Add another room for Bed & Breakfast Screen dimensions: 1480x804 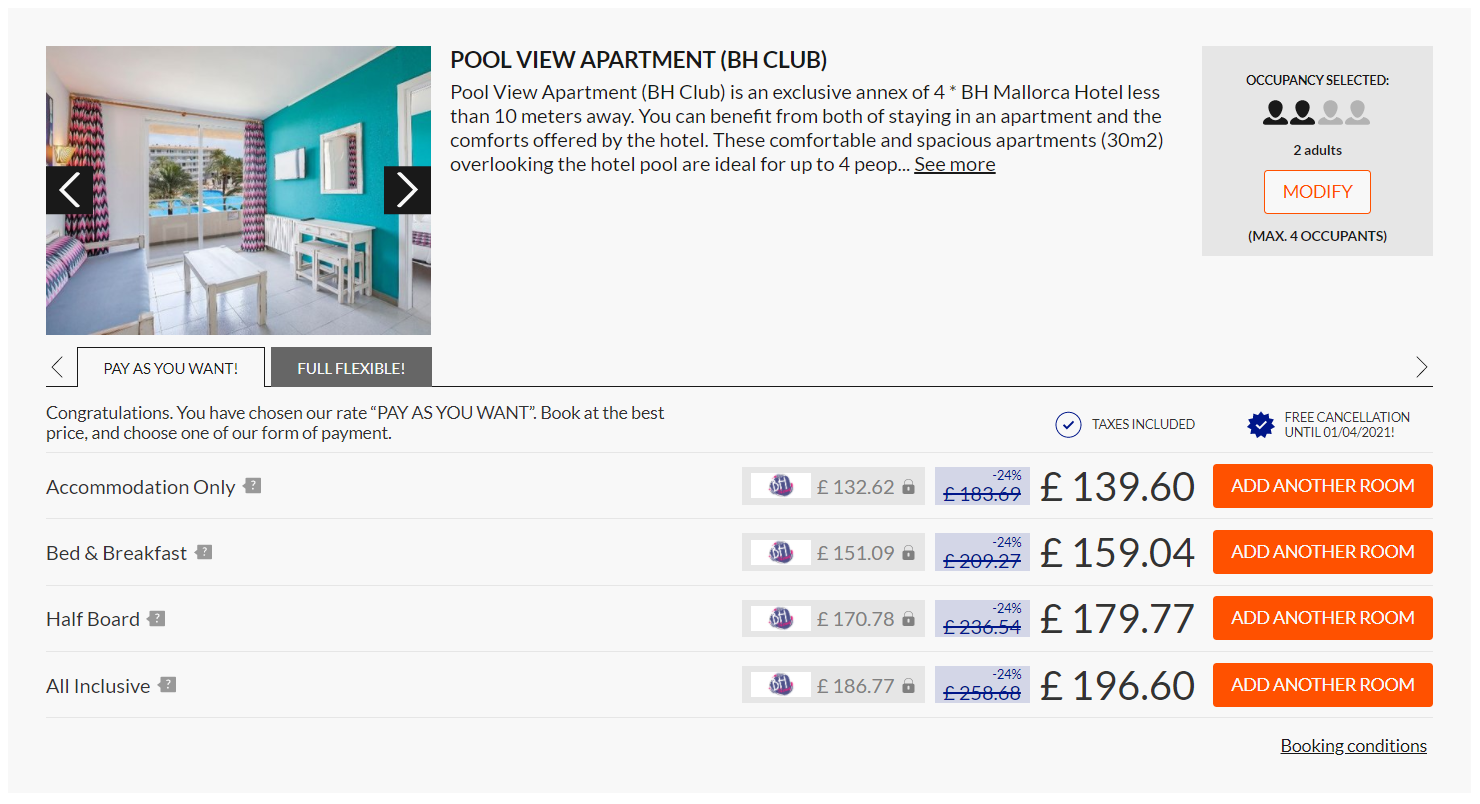pos(1322,552)
